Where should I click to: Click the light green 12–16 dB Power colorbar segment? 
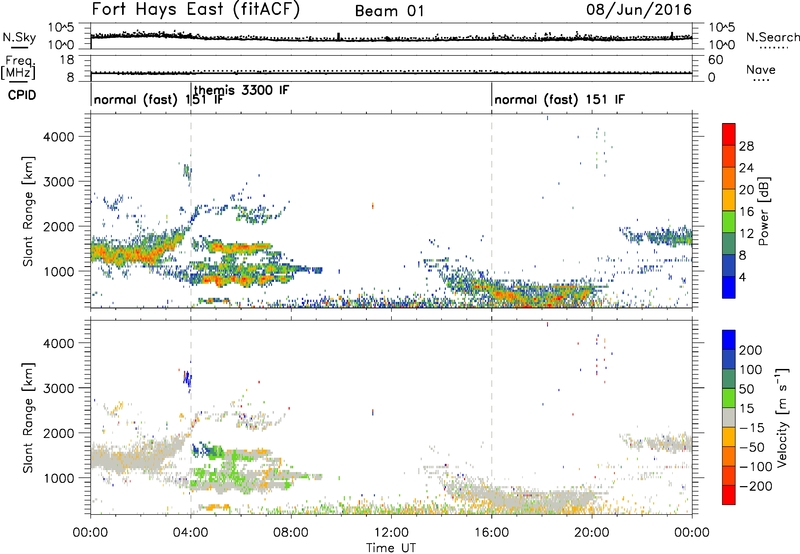click(x=729, y=222)
